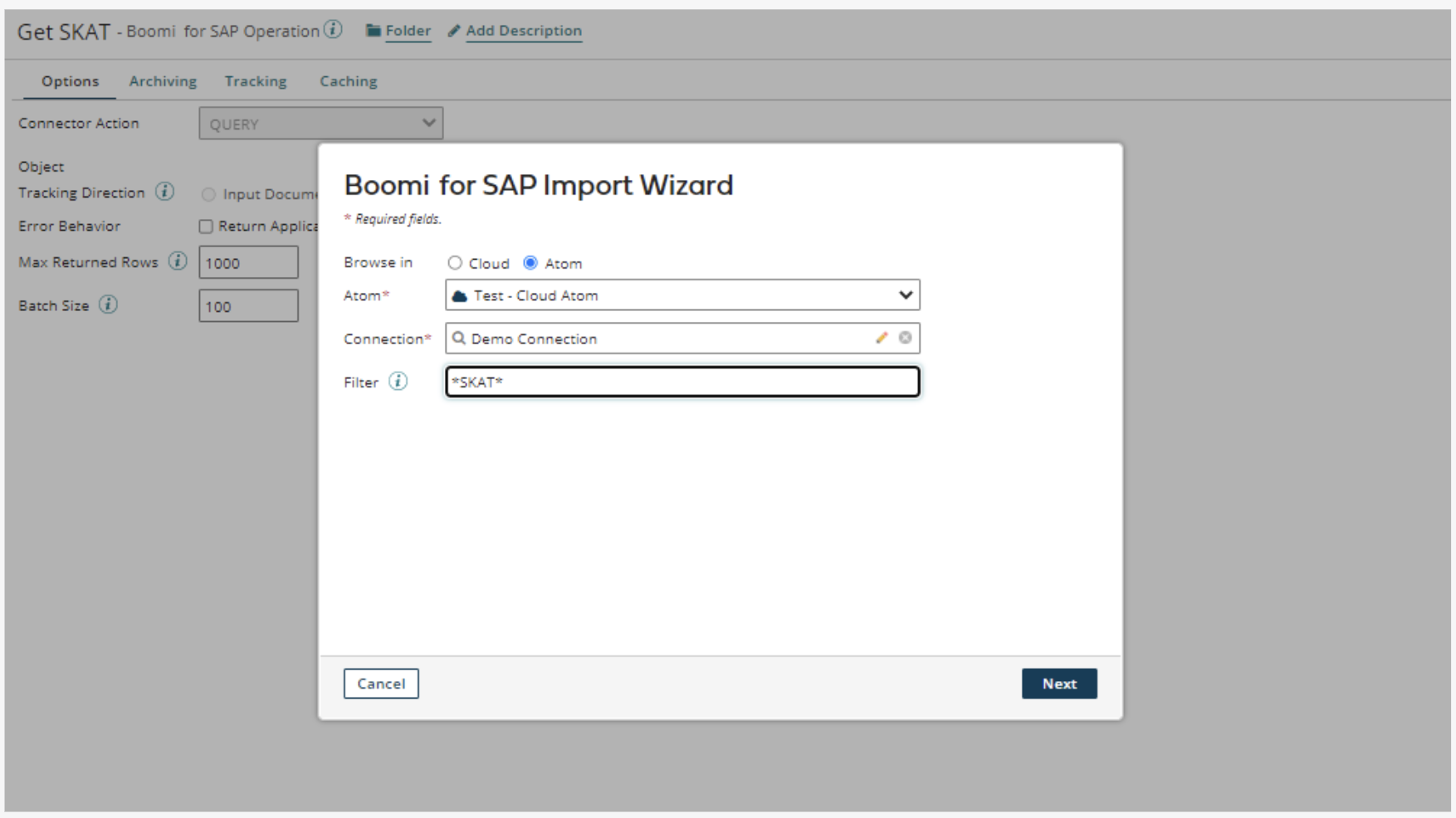Click the magnifier icon in Connection field

tap(459, 338)
